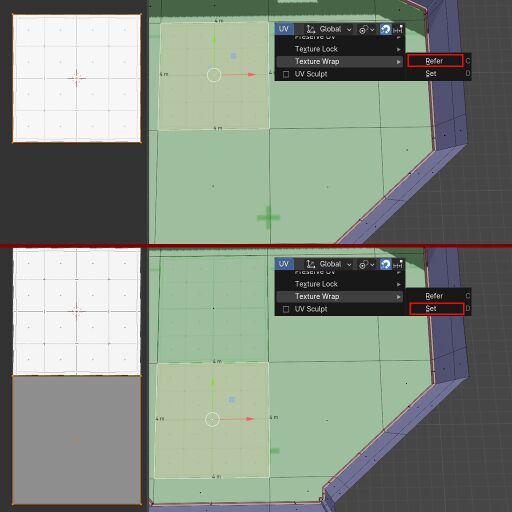This screenshot has width=512, height=512.
Task: Click the transform orientation axes icon in lower viewport
Action: coord(311,264)
